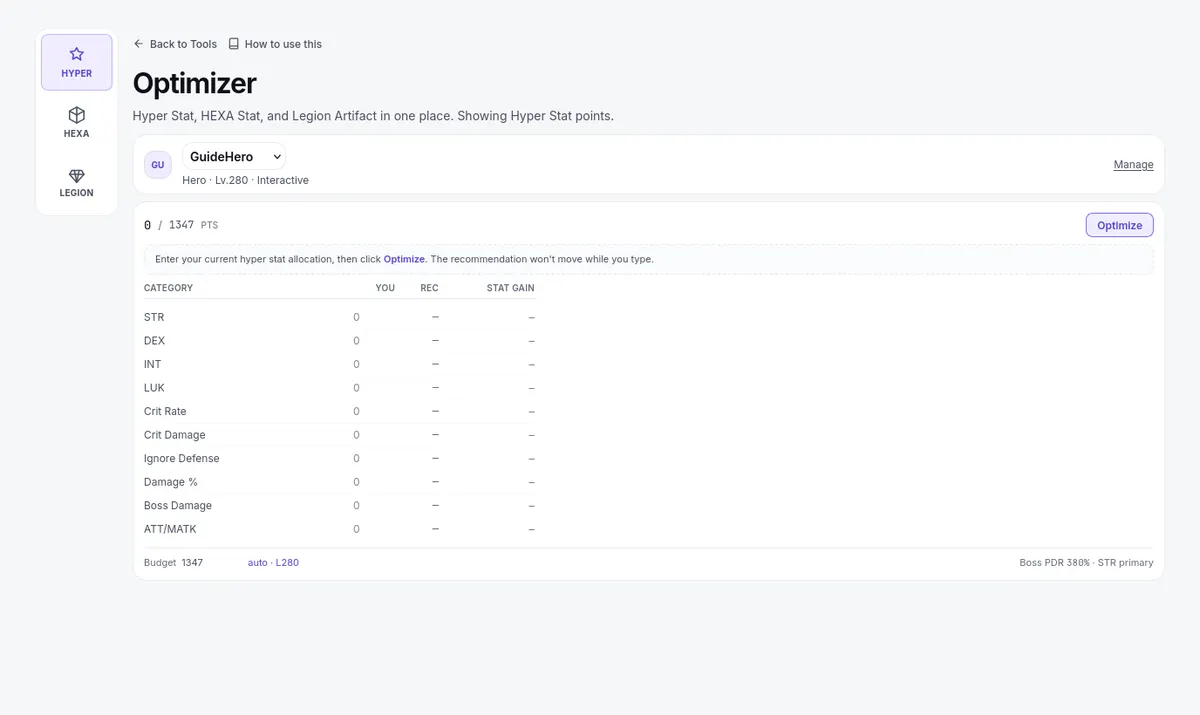Click the Budget 1347 text
The height and width of the screenshot is (715, 1200).
(x=173, y=563)
